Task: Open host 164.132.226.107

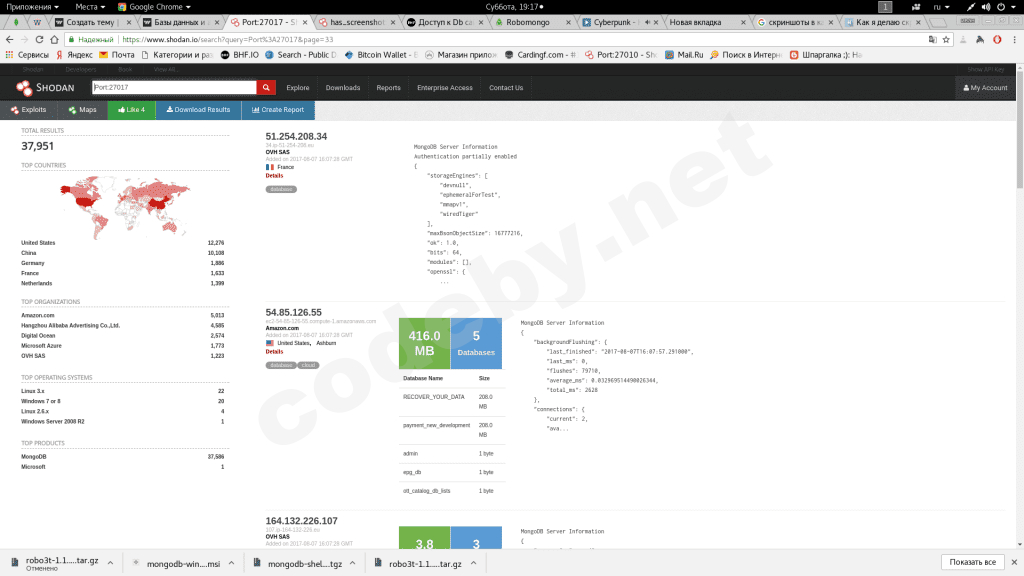Action: click(301, 521)
